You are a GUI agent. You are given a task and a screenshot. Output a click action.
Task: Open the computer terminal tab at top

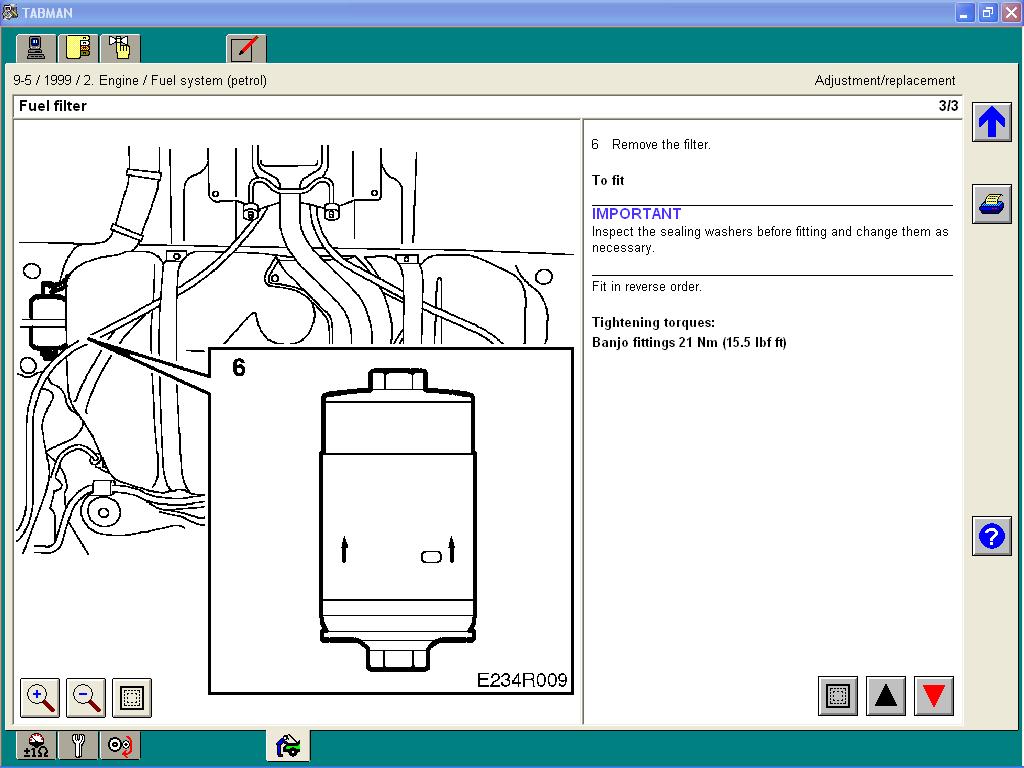[x=36, y=48]
